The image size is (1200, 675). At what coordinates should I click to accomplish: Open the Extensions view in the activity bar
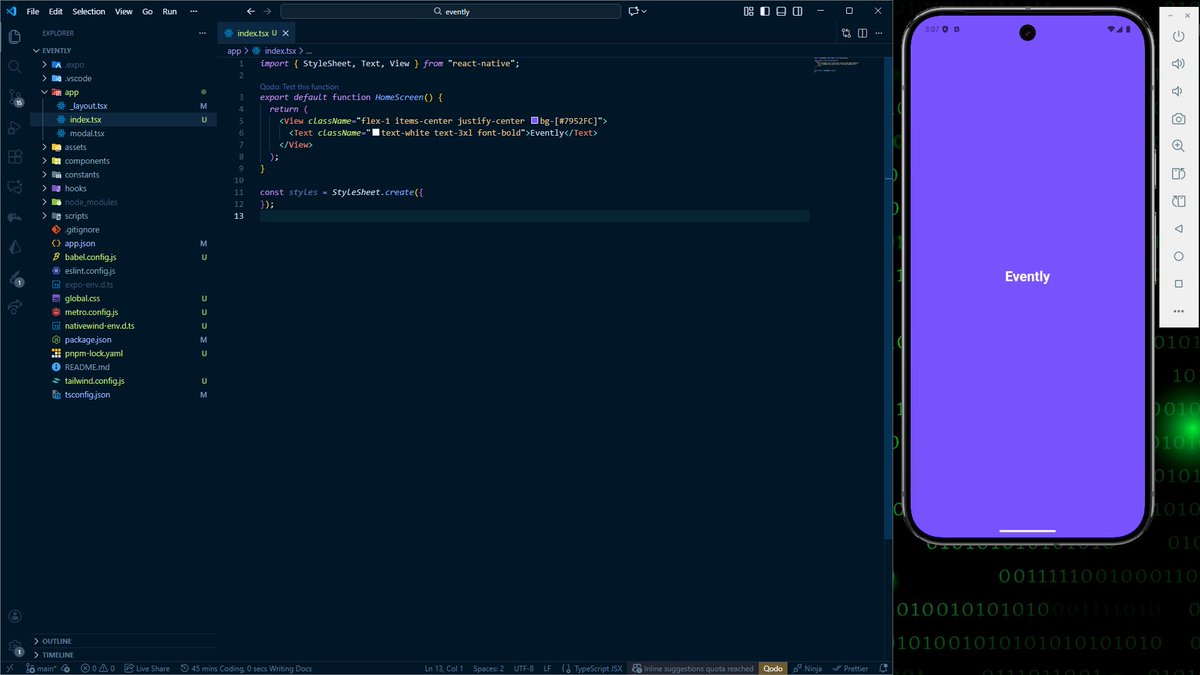(15, 157)
